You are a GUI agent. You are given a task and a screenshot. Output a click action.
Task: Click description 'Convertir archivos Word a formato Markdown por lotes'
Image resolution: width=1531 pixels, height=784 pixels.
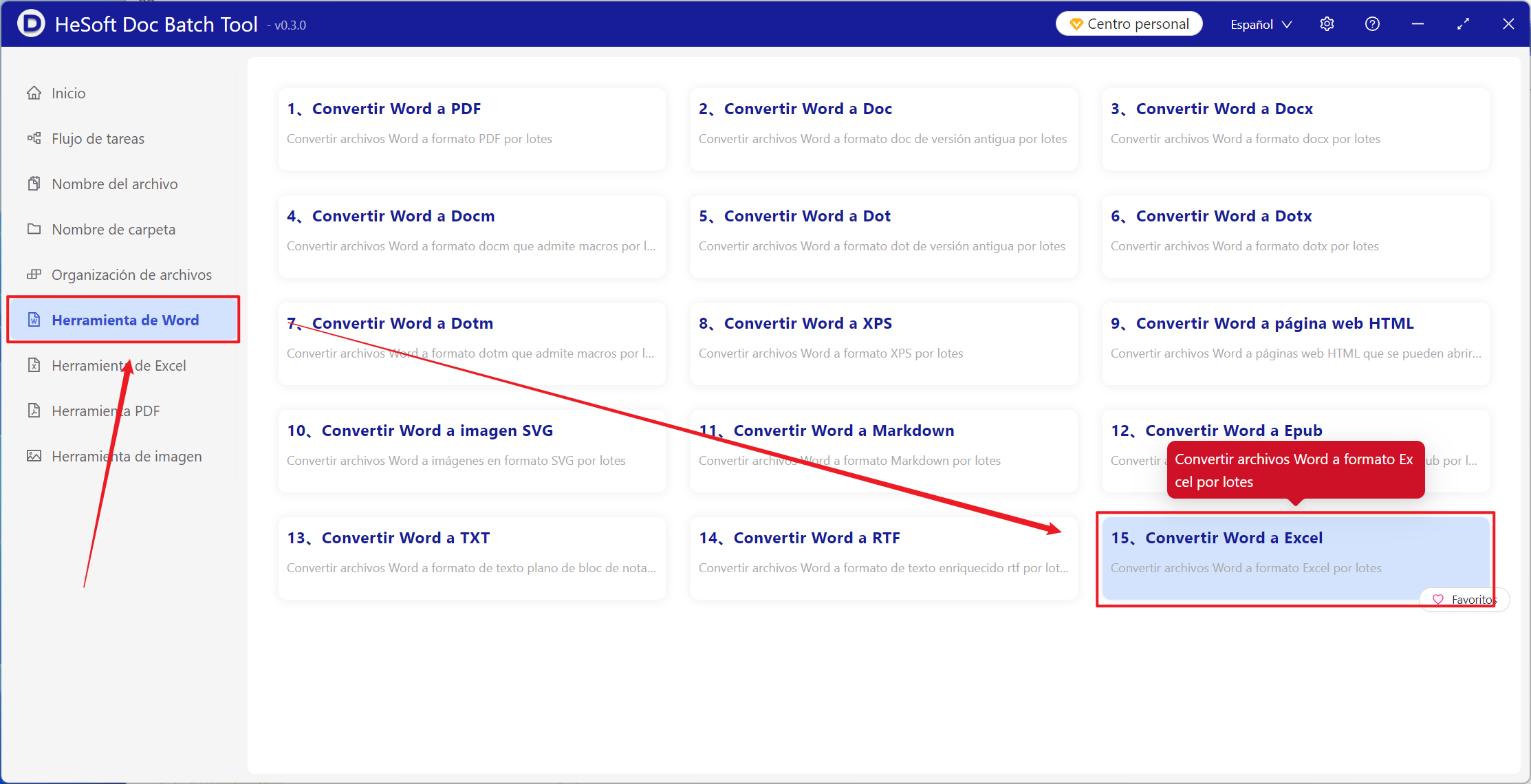849,461
